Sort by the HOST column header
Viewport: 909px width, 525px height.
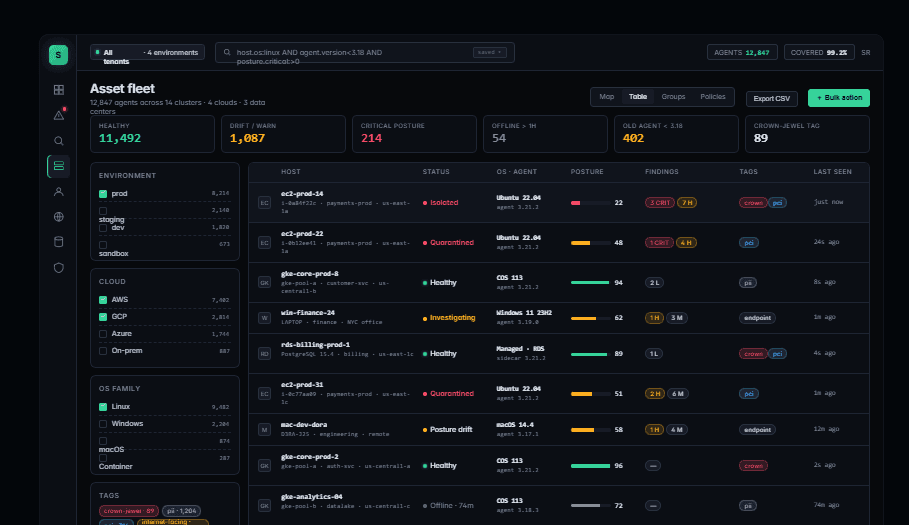(x=290, y=172)
